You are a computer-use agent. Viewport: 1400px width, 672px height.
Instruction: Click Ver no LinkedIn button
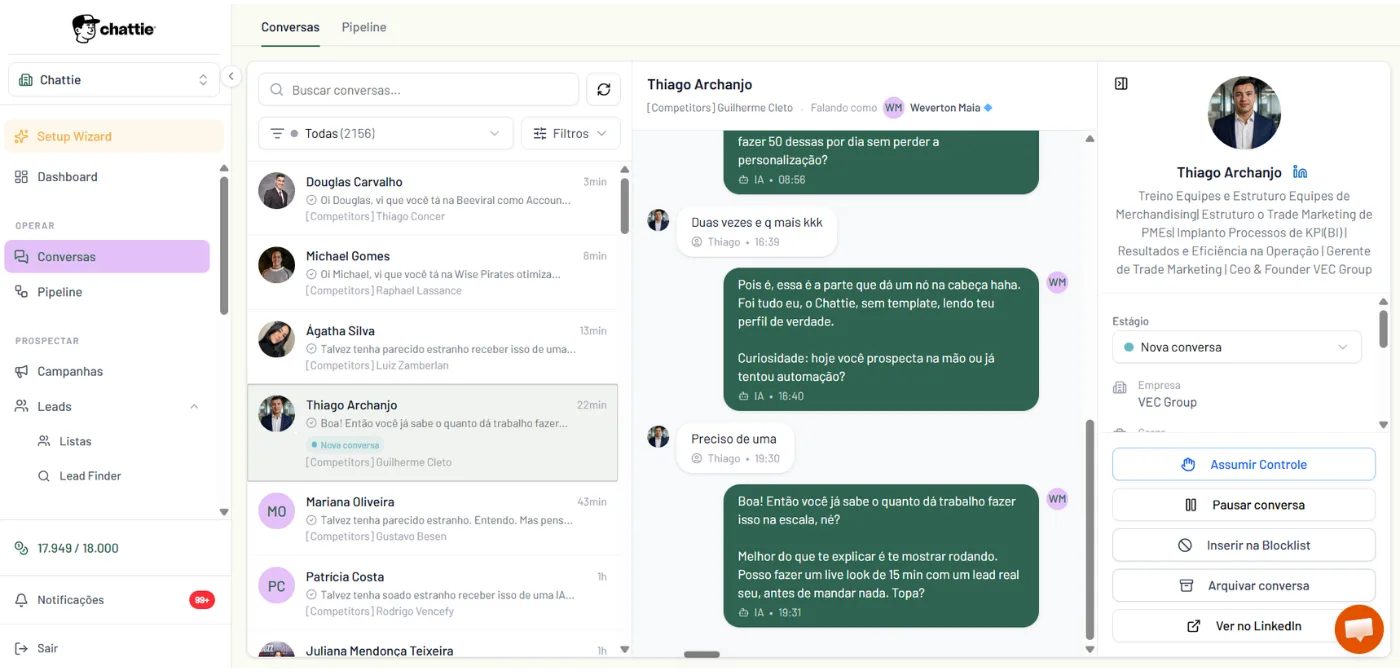1244,626
